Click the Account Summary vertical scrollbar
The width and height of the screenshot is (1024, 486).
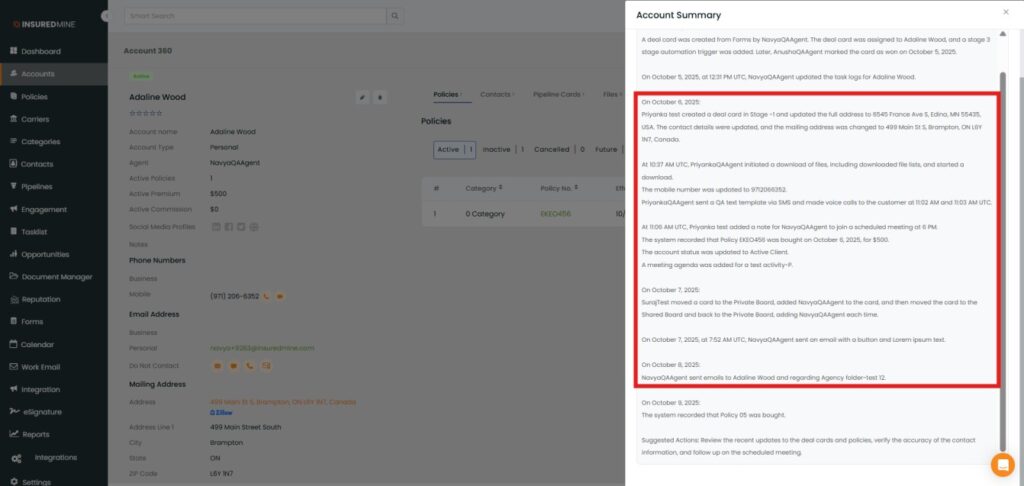[1003, 250]
